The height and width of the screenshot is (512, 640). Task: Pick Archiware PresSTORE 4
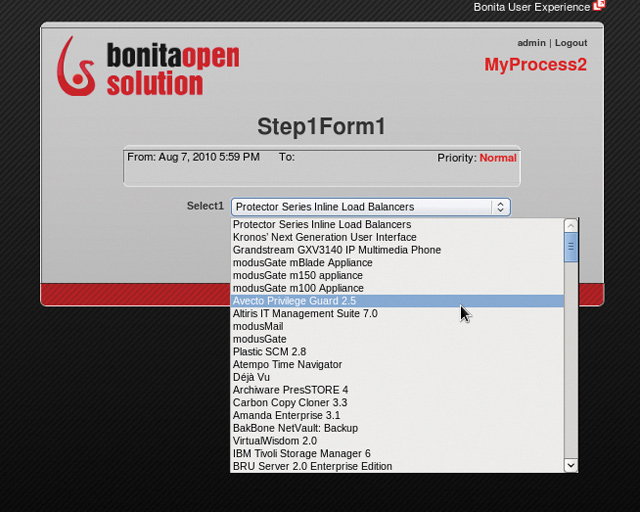(x=397, y=390)
